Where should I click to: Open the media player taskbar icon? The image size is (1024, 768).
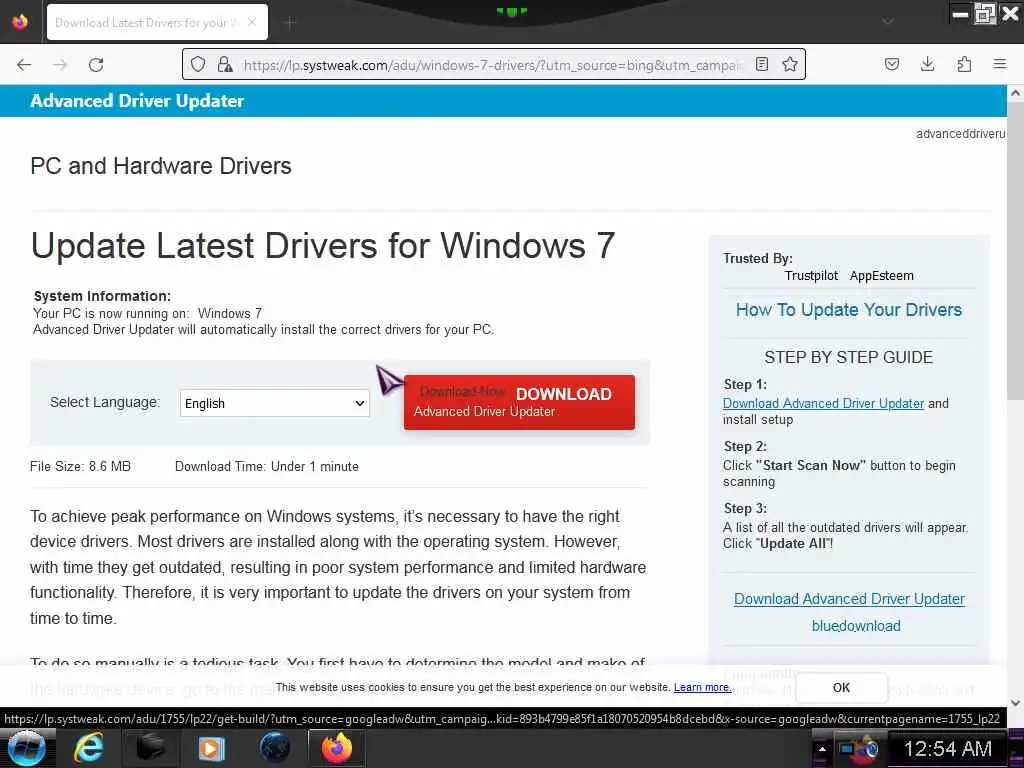[212, 748]
